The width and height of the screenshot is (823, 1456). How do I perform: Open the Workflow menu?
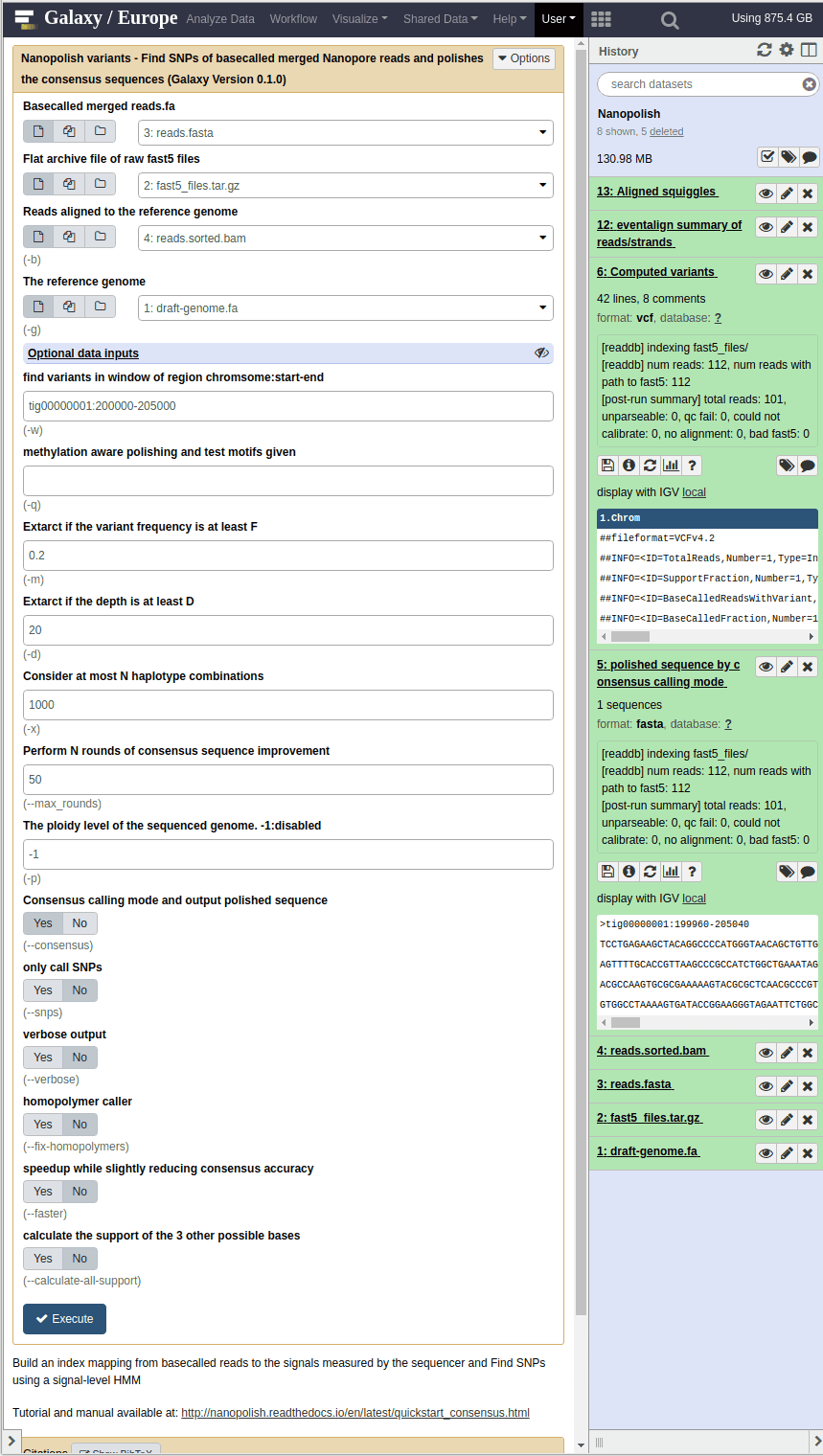tap(293, 19)
